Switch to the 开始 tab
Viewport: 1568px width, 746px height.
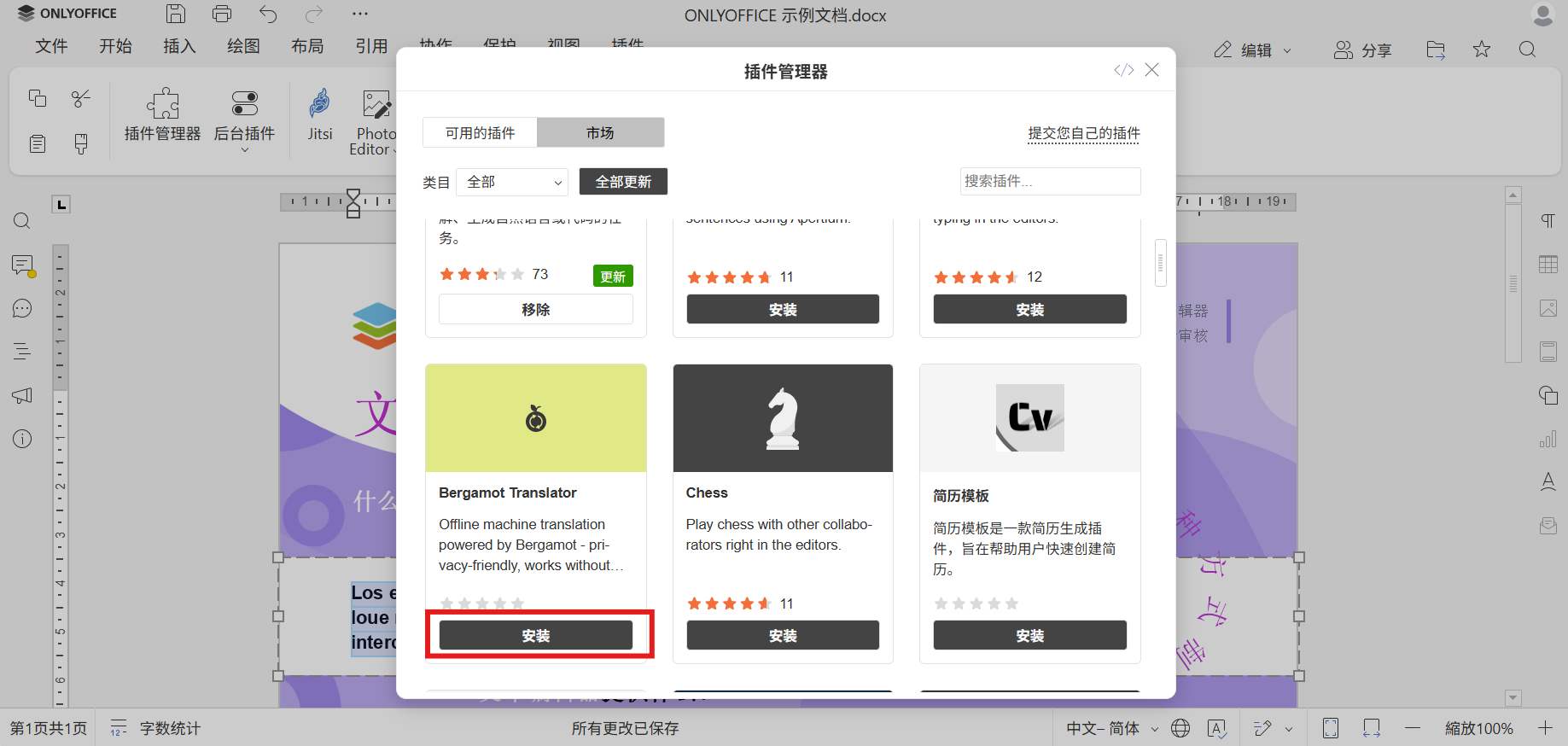click(115, 46)
